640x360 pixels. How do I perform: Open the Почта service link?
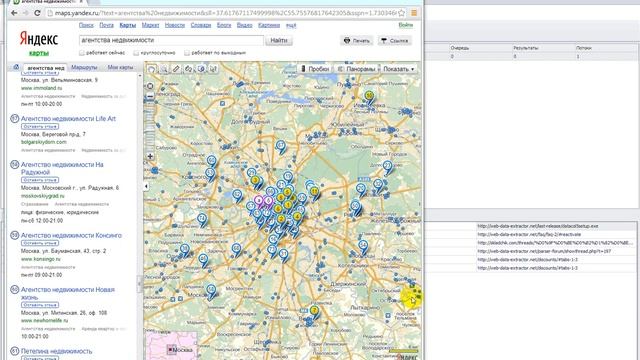(x=107, y=25)
